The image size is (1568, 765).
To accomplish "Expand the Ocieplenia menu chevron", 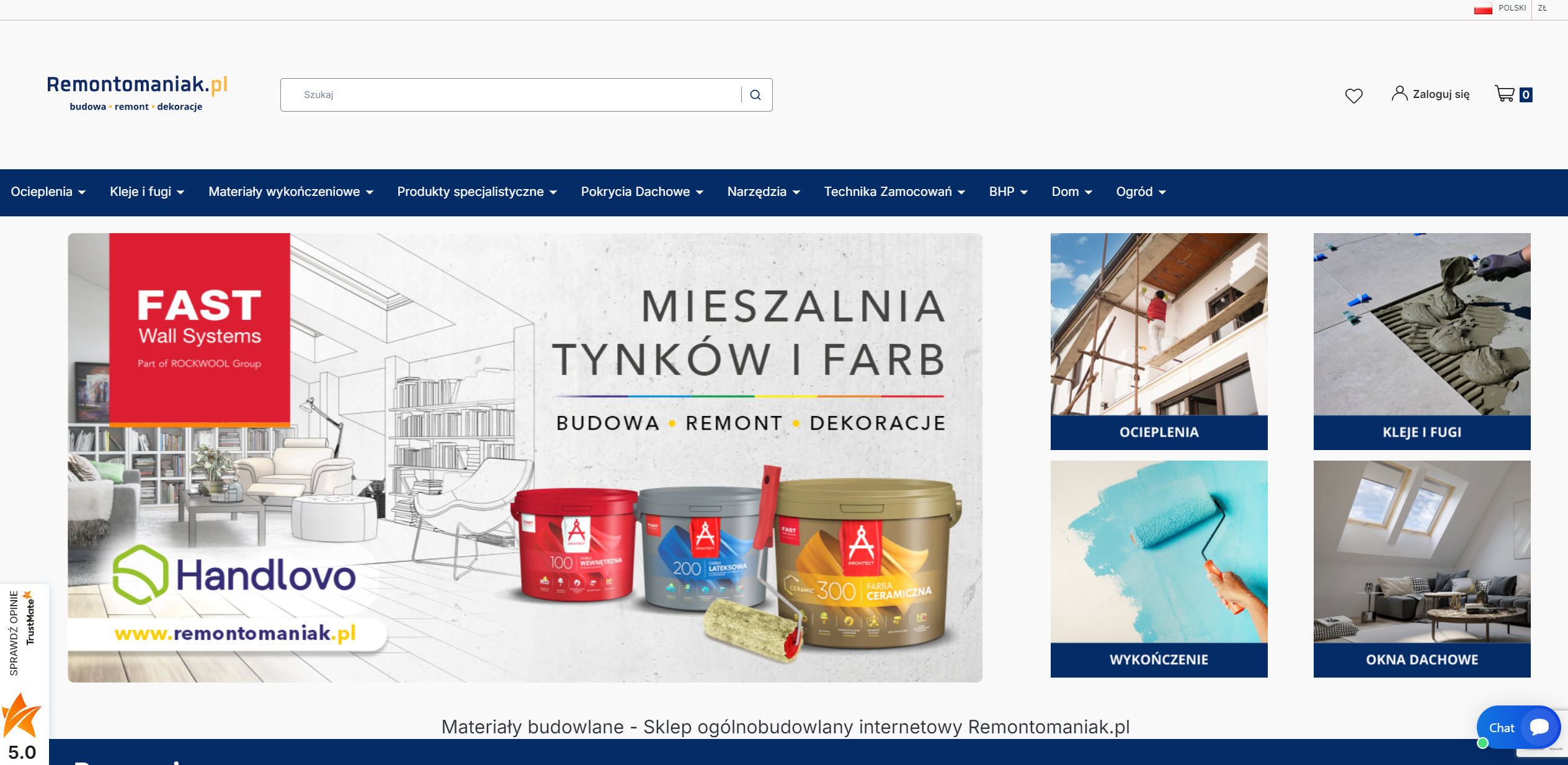I will pos(82,193).
